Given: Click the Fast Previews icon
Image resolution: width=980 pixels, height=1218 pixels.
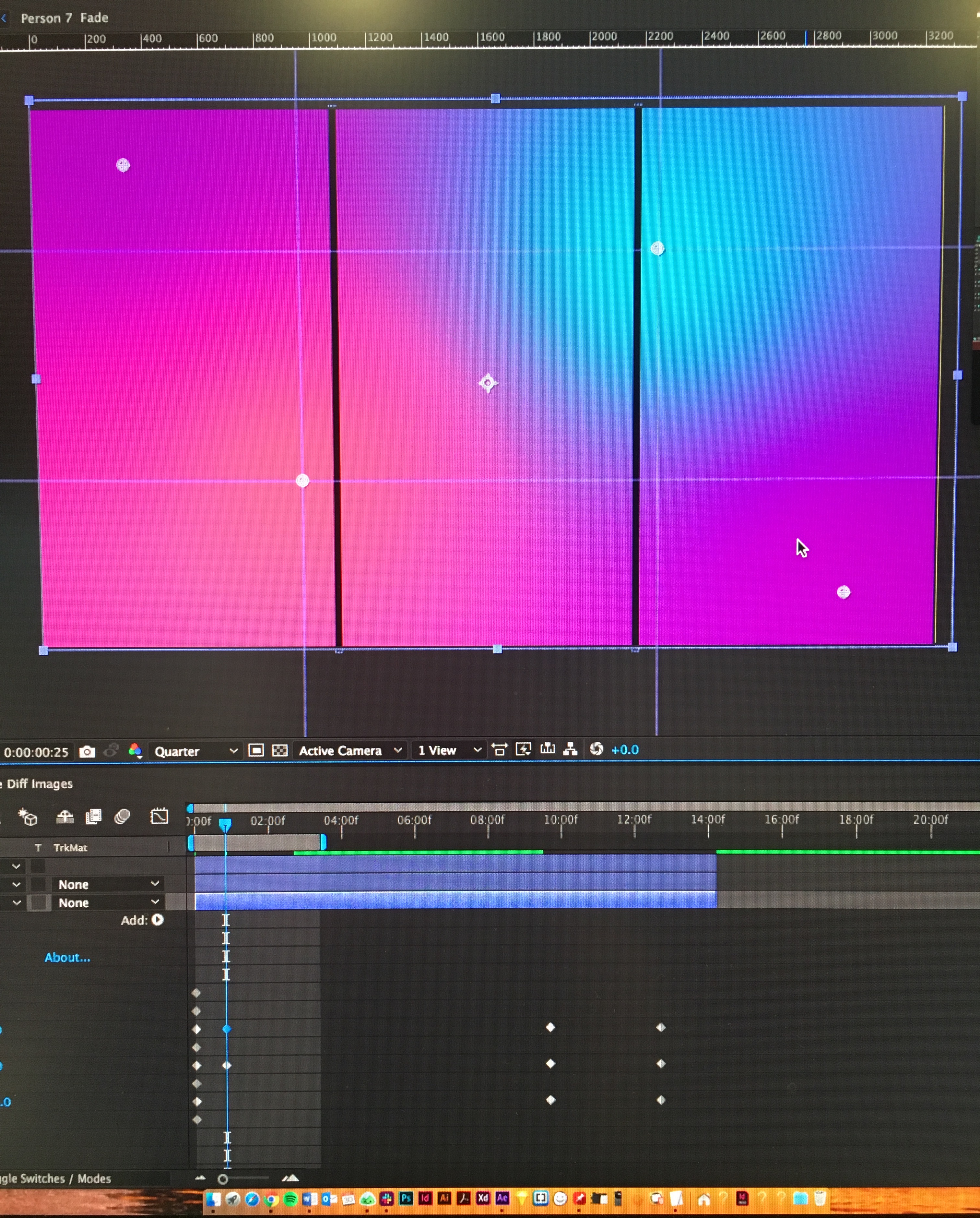Looking at the screenshot, I should pyautogui.click(x=524, y=750).
